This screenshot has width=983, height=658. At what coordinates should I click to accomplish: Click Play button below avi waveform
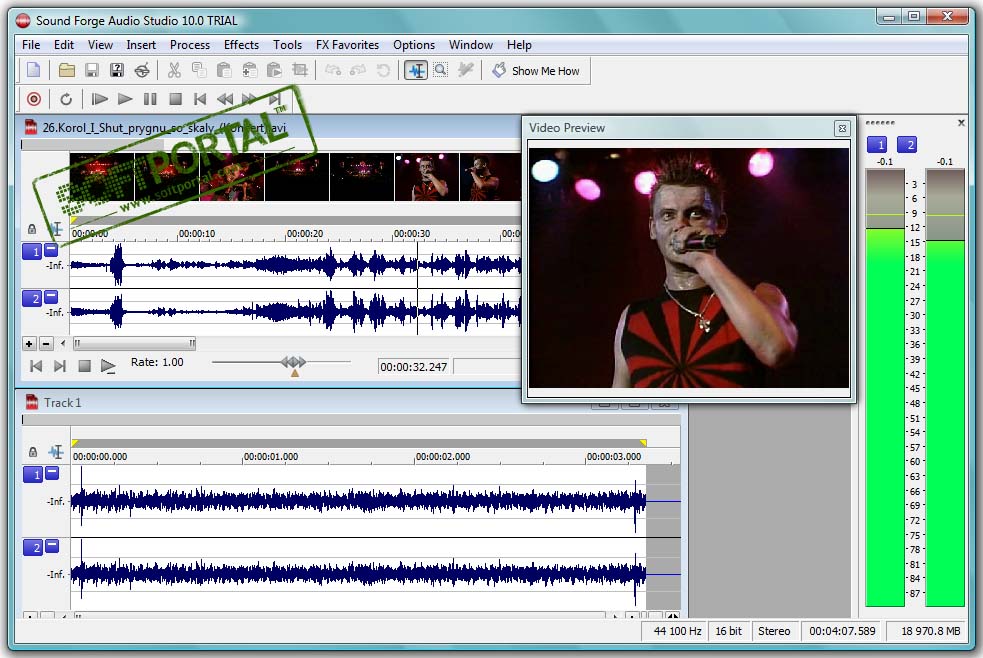(x=108, y=367)
